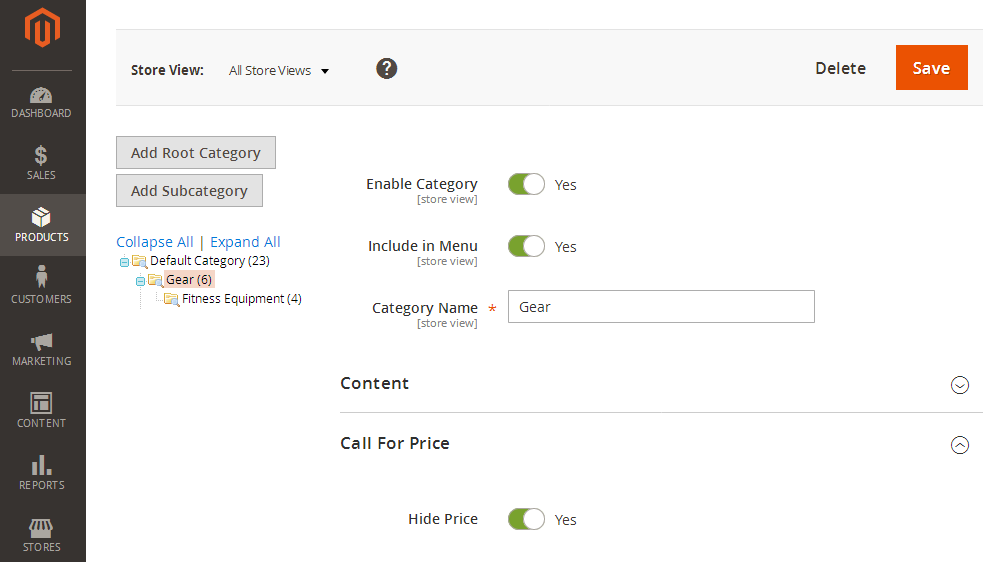986x562 pixels.
Task: Click the help question mark icon
Action: click(387, 69)
